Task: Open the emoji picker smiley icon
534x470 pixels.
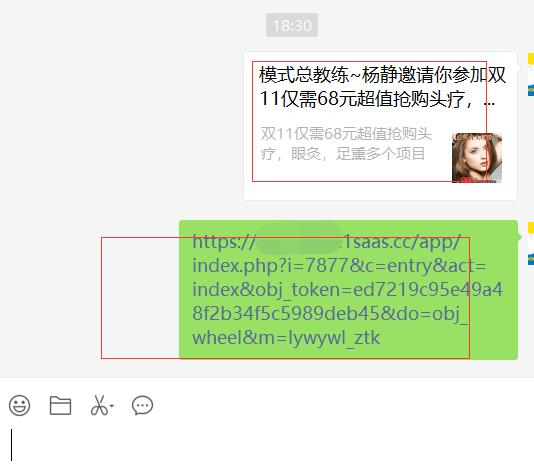Action: 19,405
